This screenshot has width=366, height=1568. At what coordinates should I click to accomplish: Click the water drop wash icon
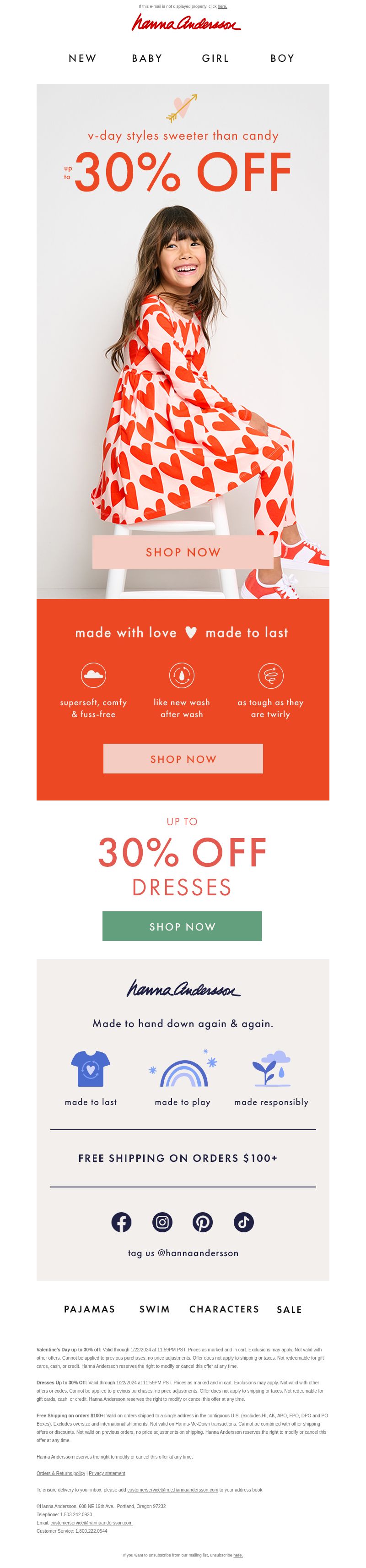(x=182, y=675)
